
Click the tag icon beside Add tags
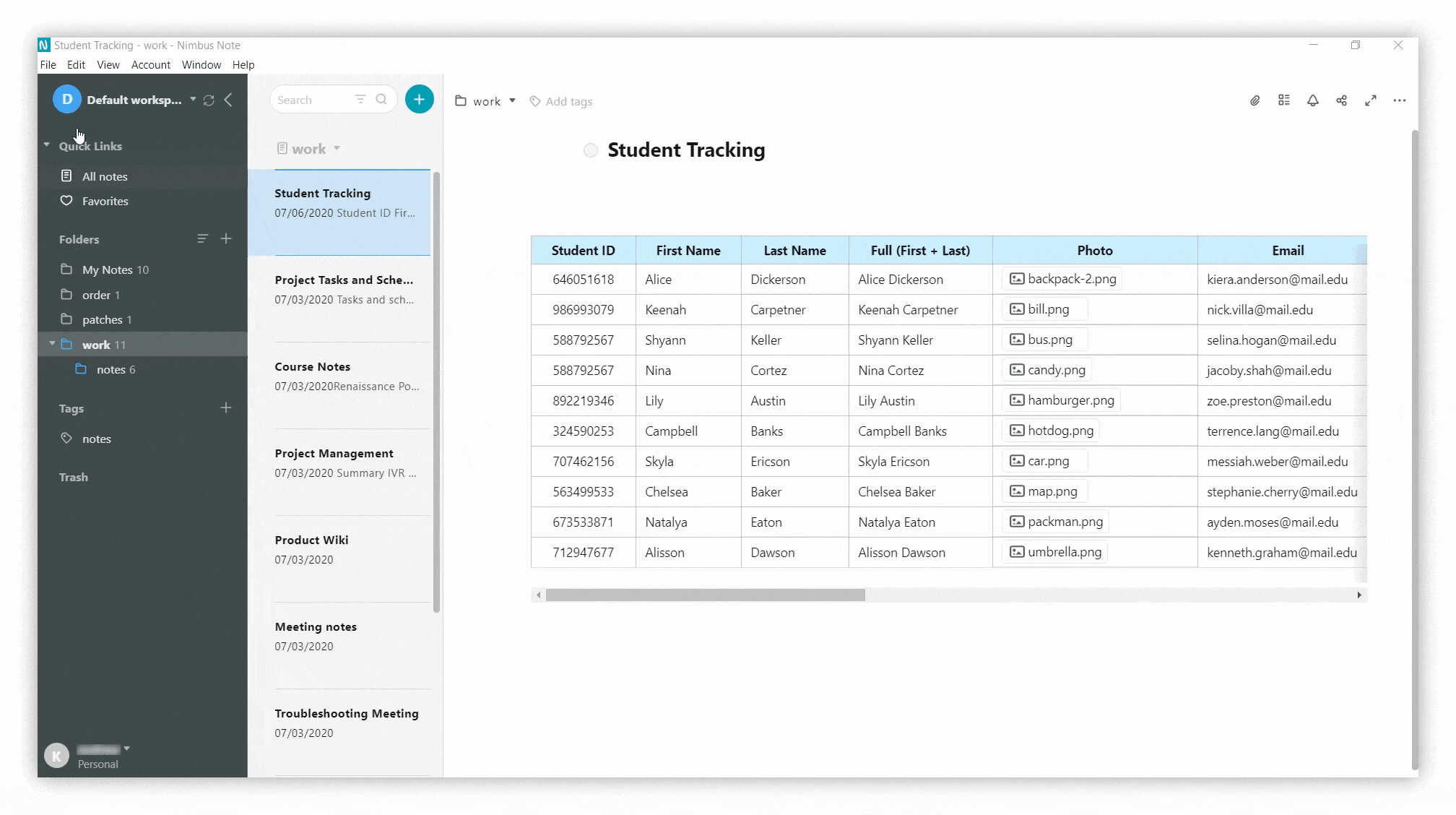[x=535, y=101]
